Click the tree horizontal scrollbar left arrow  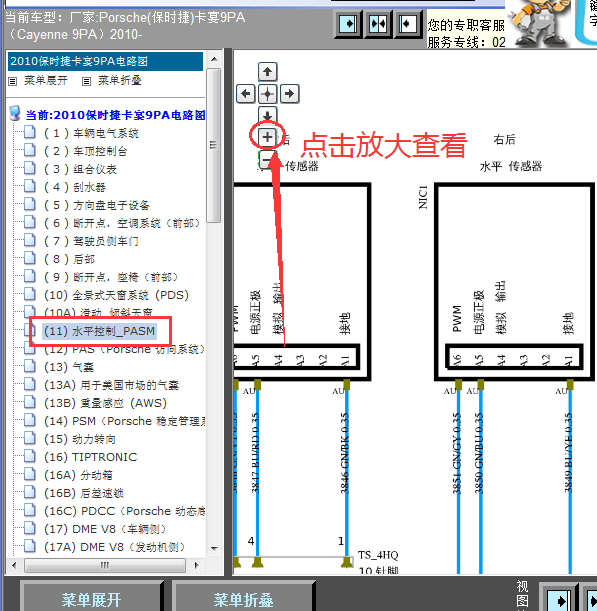click(x=14, y=565)
